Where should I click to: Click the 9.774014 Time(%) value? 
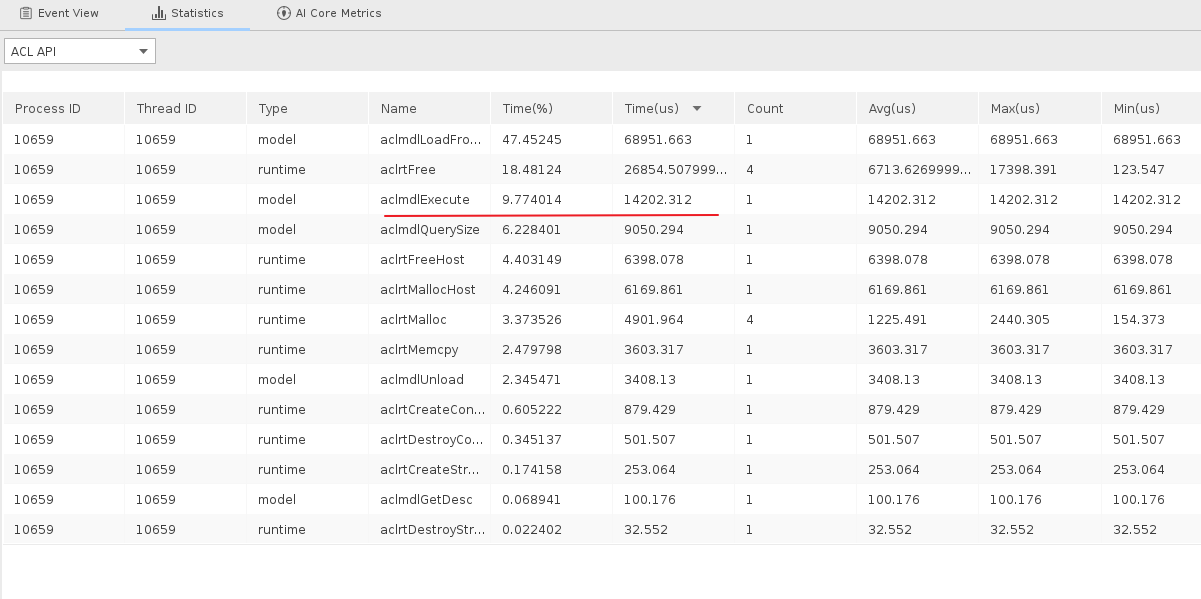532,200
